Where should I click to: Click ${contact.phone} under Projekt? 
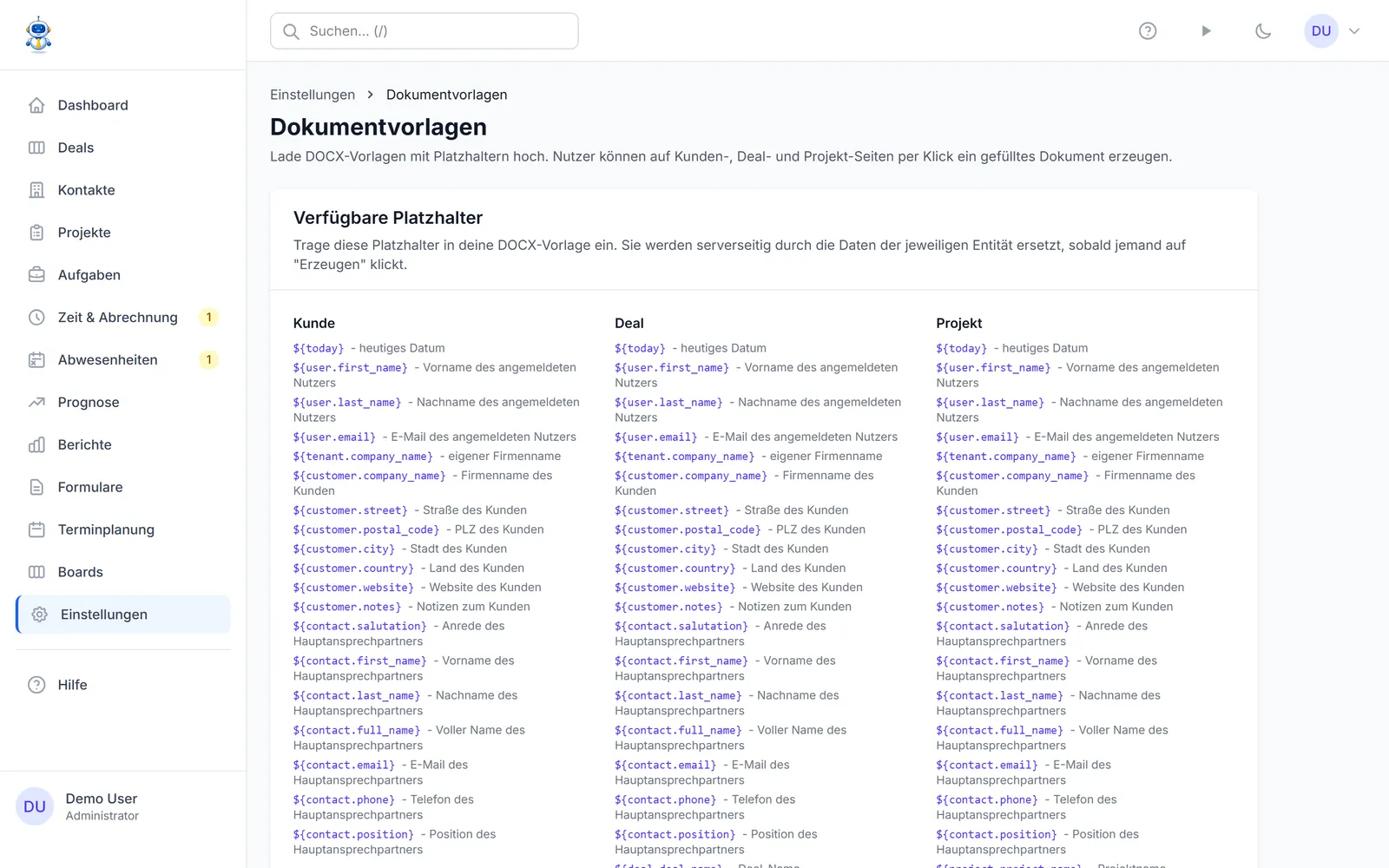click(x=987, y=800)
